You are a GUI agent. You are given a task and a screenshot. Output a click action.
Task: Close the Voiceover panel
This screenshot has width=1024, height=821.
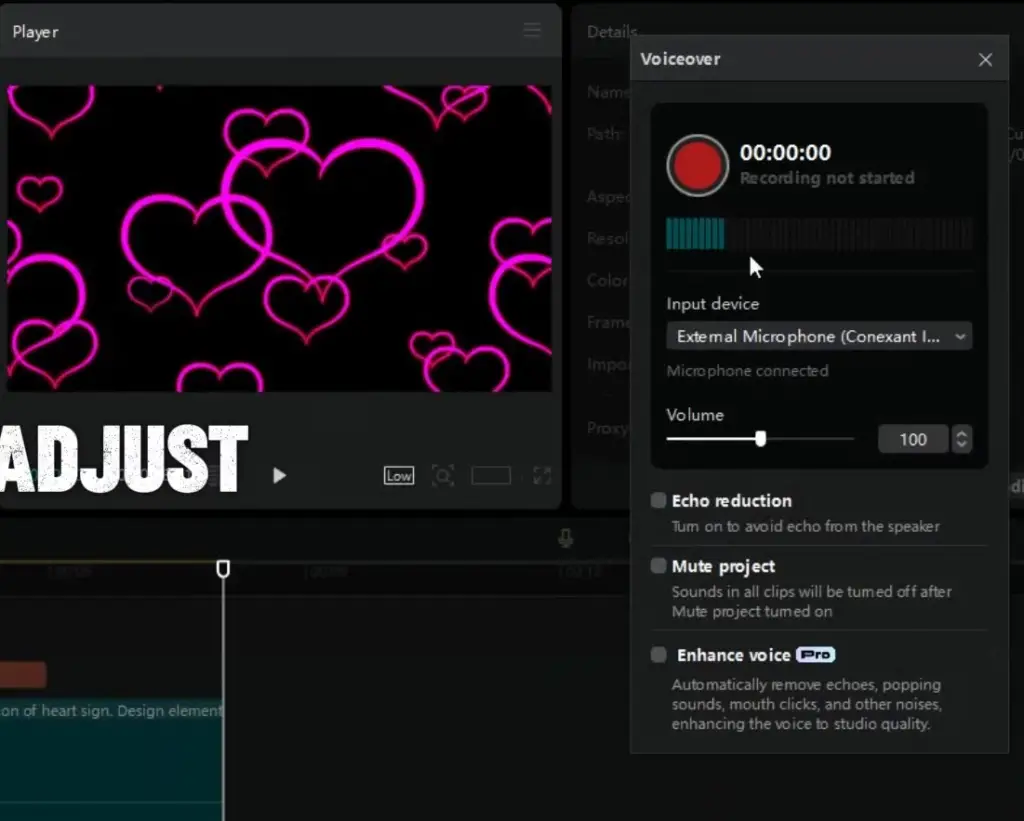[985, 60]
